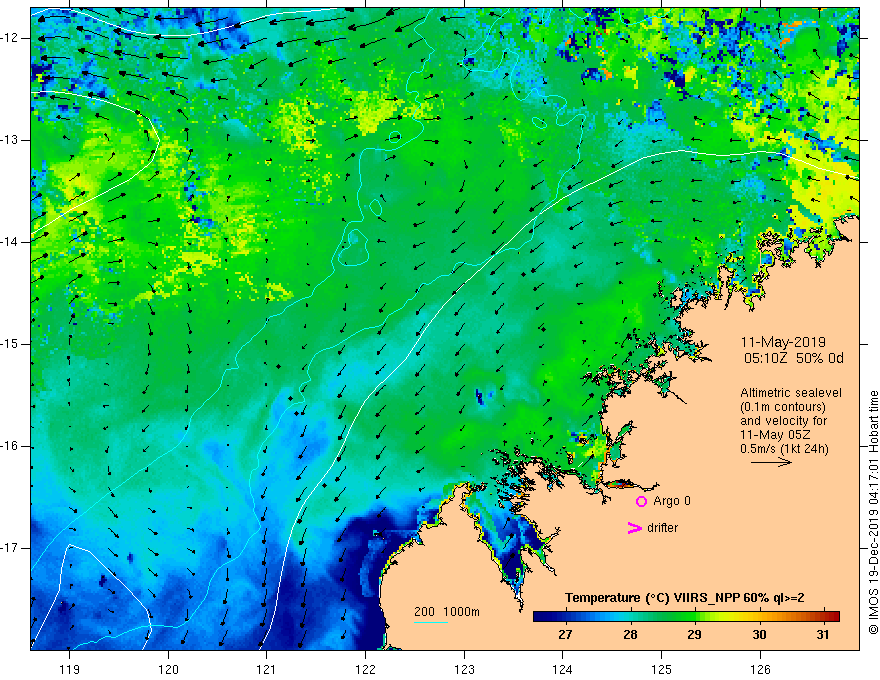Click the dark blue end of the temperature colorbar
Image resolution: width=880 pixels, height=680 pixels.
[542, 617]
